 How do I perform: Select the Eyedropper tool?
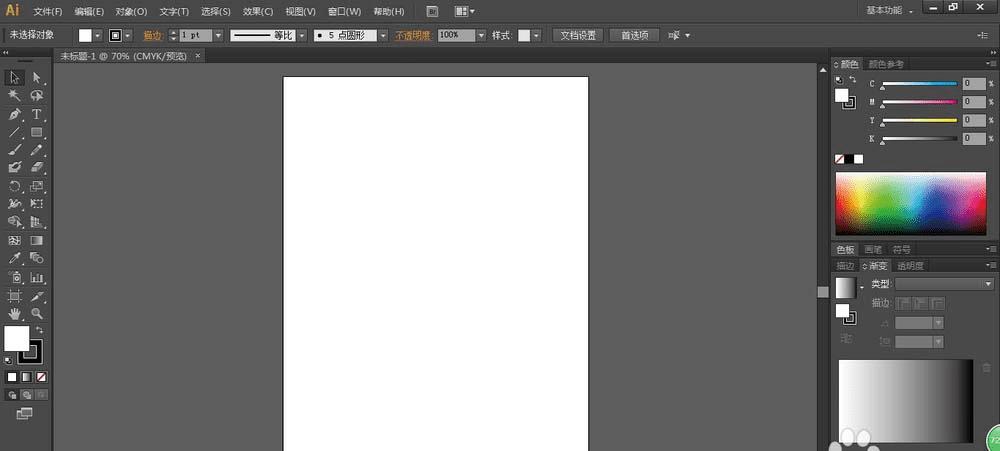15,258
